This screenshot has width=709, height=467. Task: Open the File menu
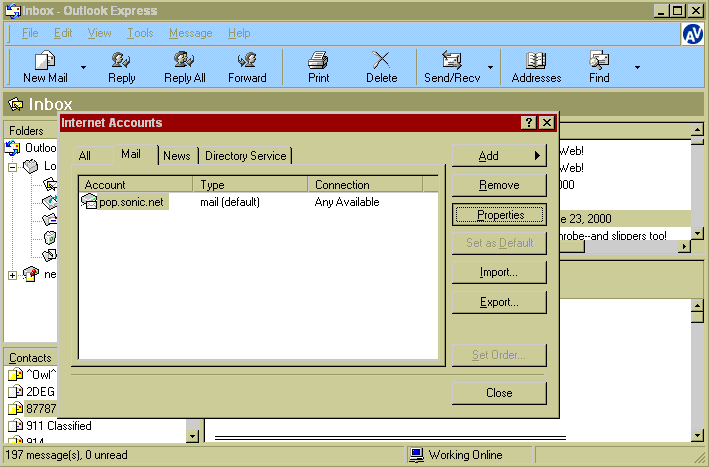(x=30, y=33)
